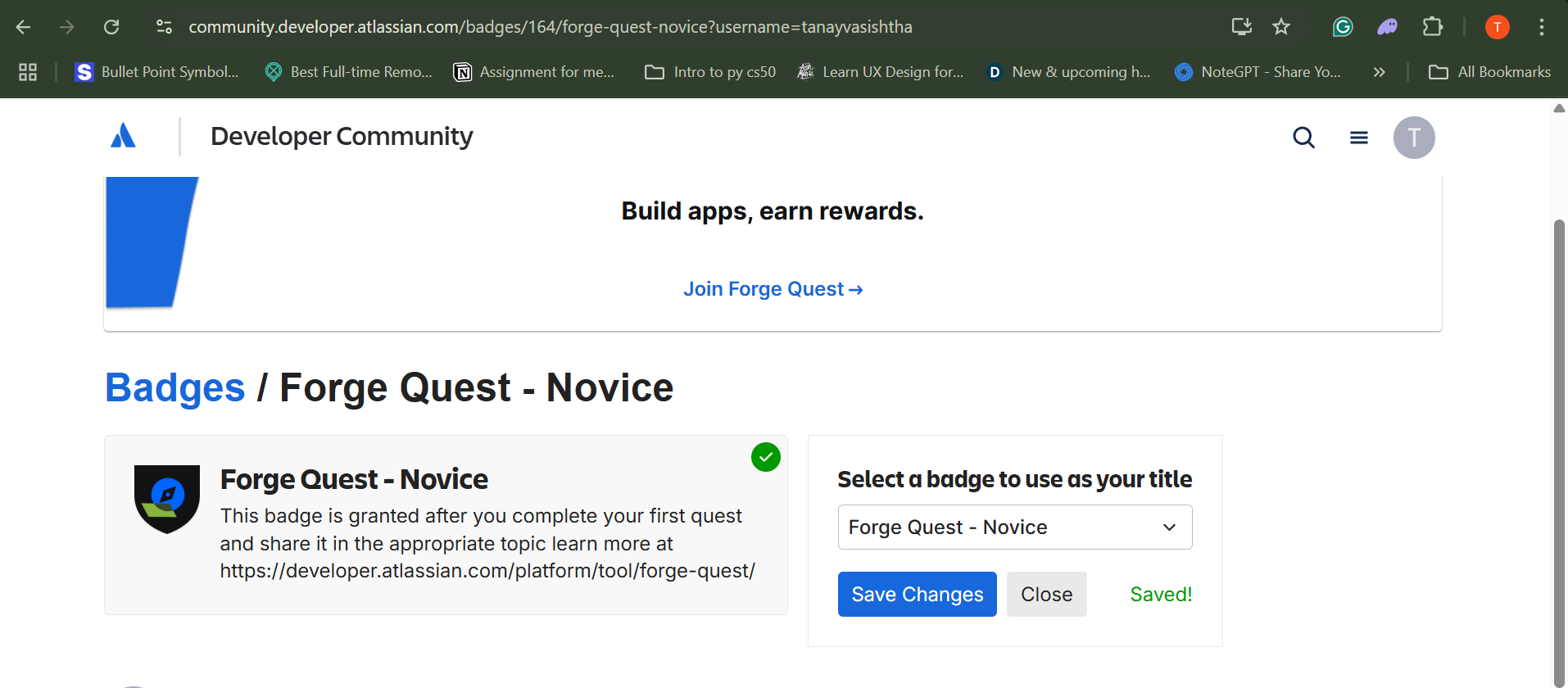Open Intro to py cs50 bookmark folder

(710, 72)
